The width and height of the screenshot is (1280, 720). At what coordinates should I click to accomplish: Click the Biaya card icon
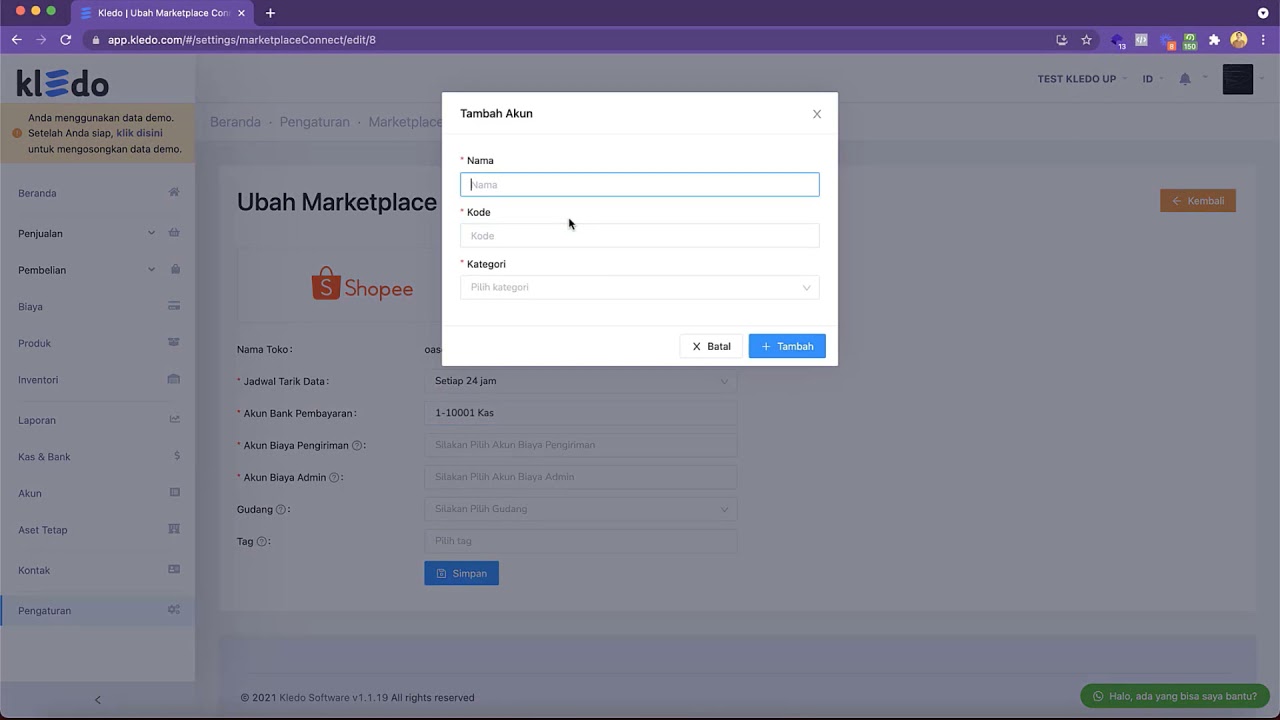[x=174, y=306]
